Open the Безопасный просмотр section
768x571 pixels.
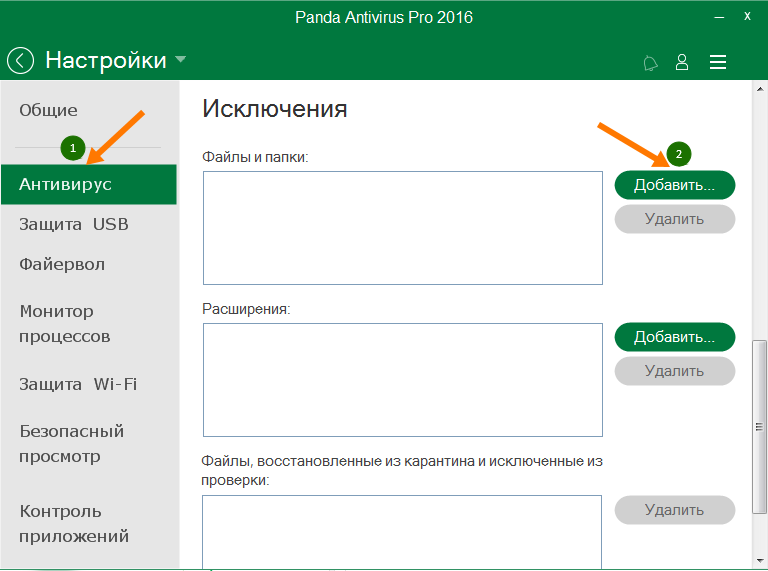(72, 443)
